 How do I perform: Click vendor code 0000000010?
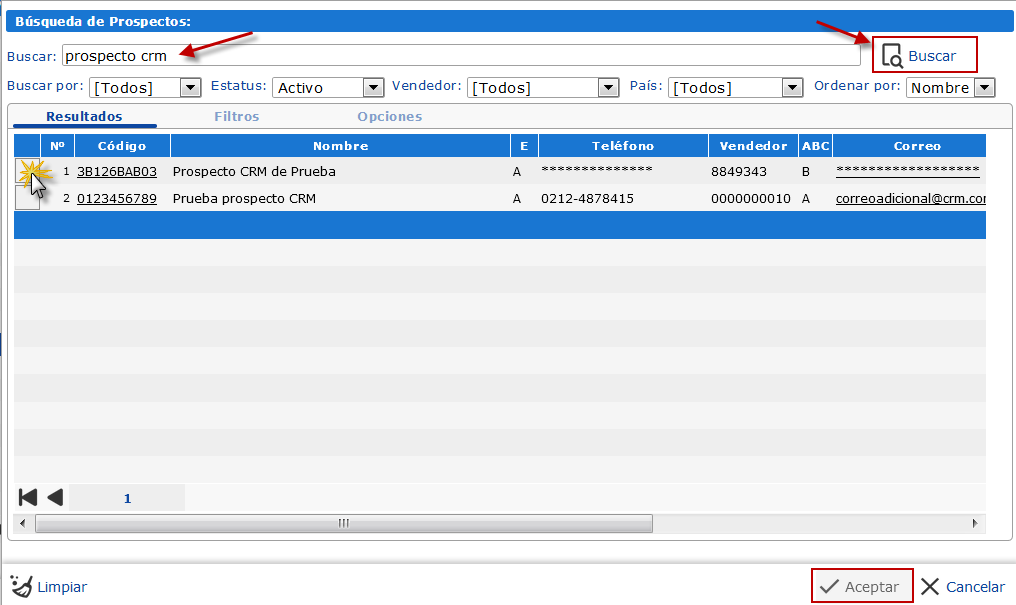click(x=750, y=199)
